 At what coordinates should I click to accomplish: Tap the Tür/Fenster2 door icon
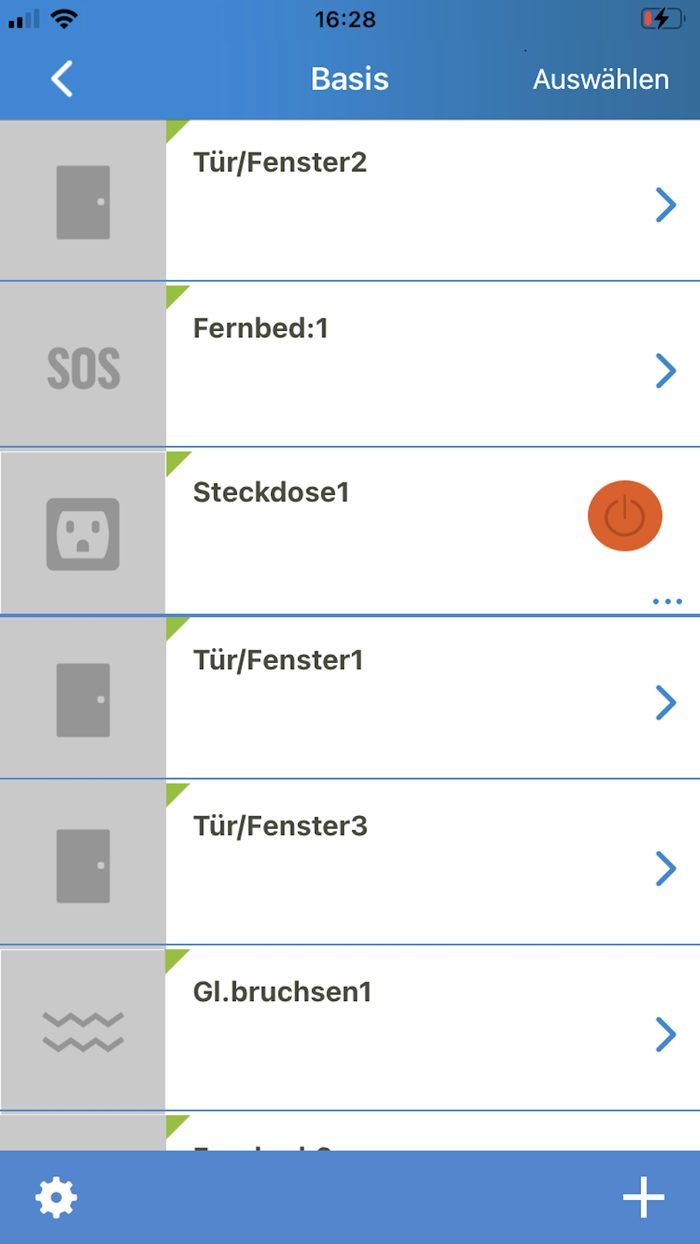tap(83, 202)
